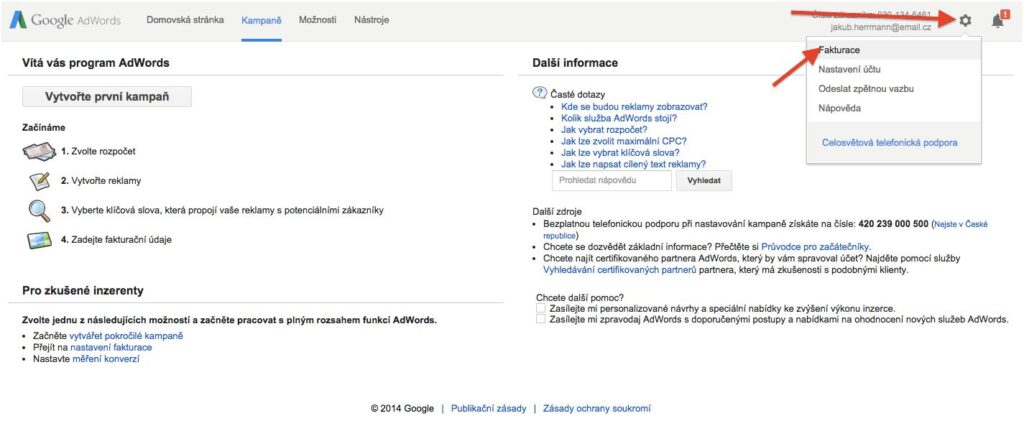Click the billing card icon
Viewport: 1024px width, 431px height.
click(x=39, y=240)
